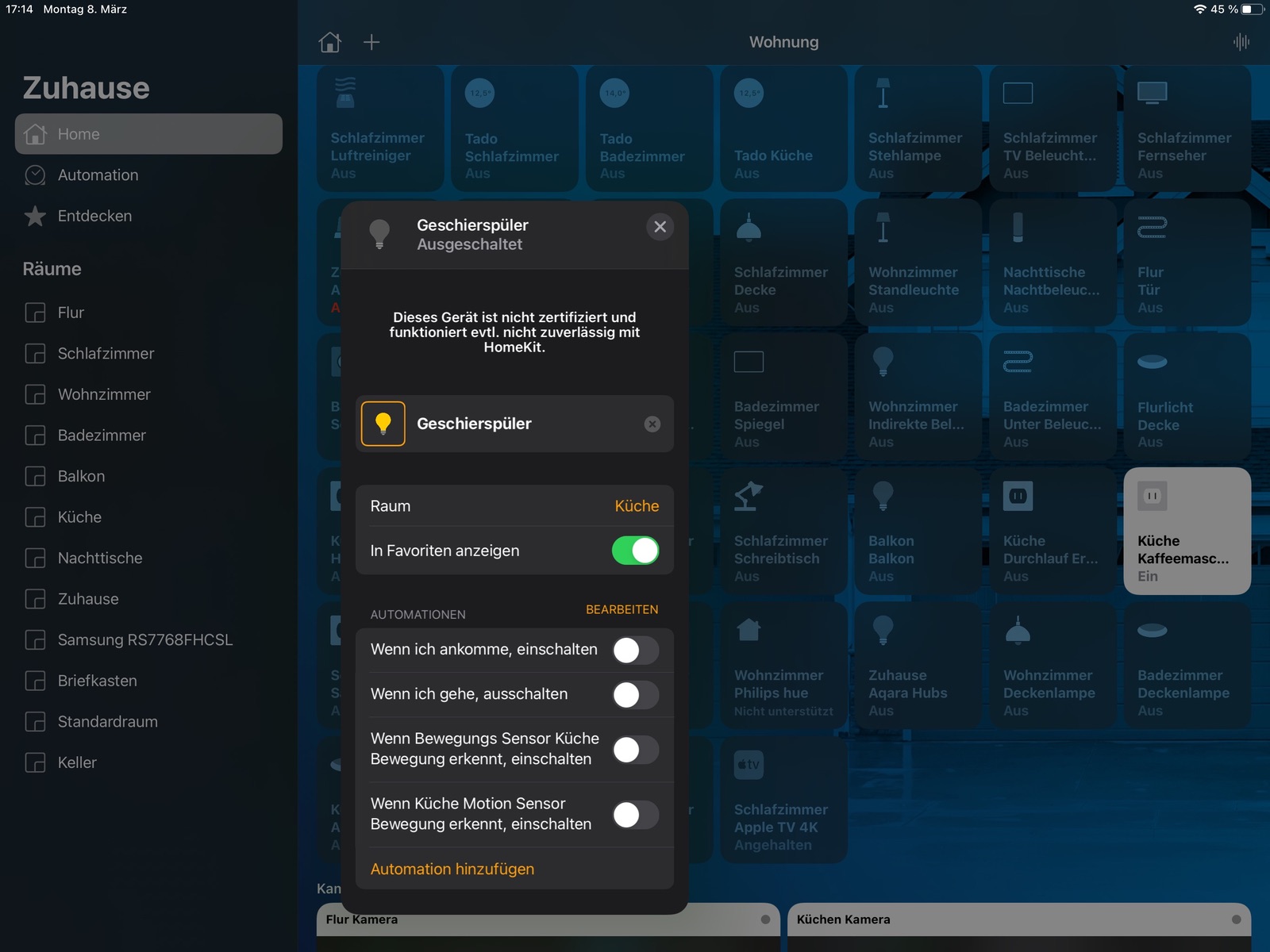Select the Wohnzimmer room
Viewport: 1270px width, 952px height.
pos(104,394)
